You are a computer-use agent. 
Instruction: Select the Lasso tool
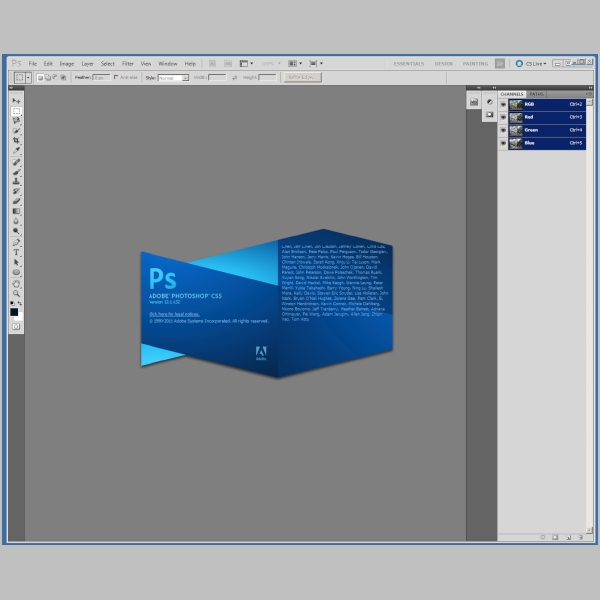tap(16, 121)
